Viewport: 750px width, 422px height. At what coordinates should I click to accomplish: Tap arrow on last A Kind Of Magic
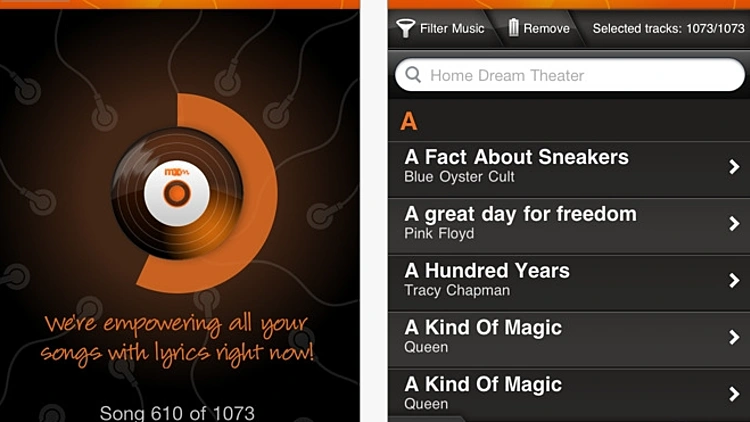click(x=734, y=394)
